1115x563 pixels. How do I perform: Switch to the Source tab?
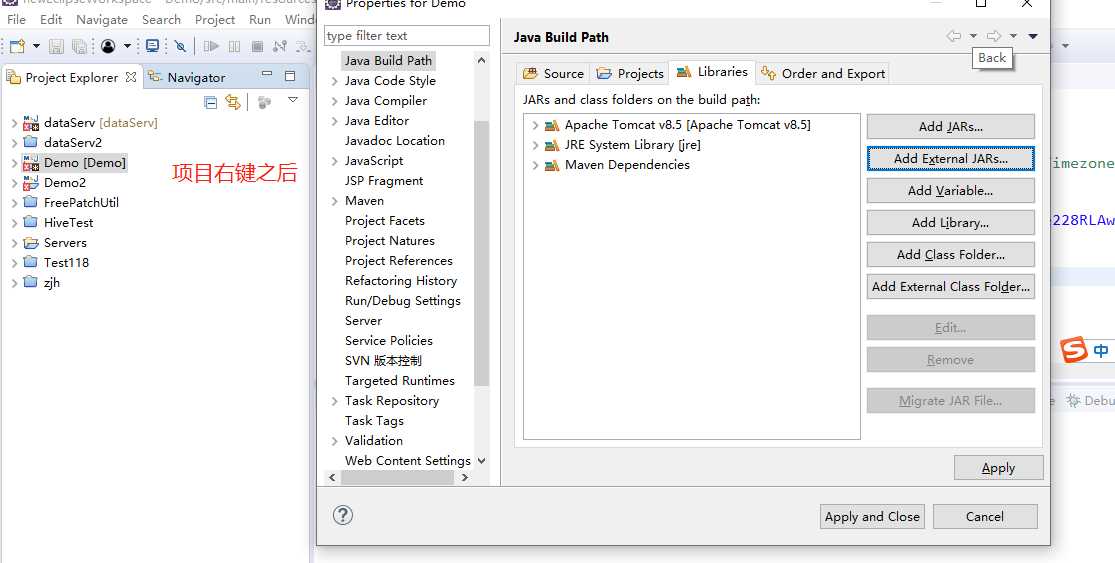click(553, 73)
